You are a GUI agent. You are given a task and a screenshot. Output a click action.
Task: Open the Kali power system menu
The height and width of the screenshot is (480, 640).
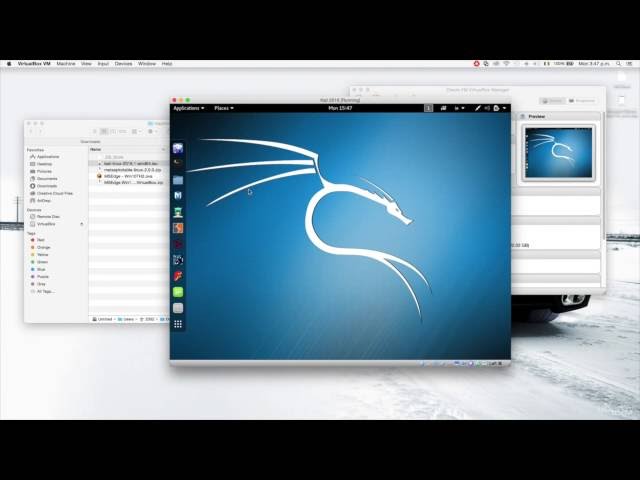tap(500, 108)
